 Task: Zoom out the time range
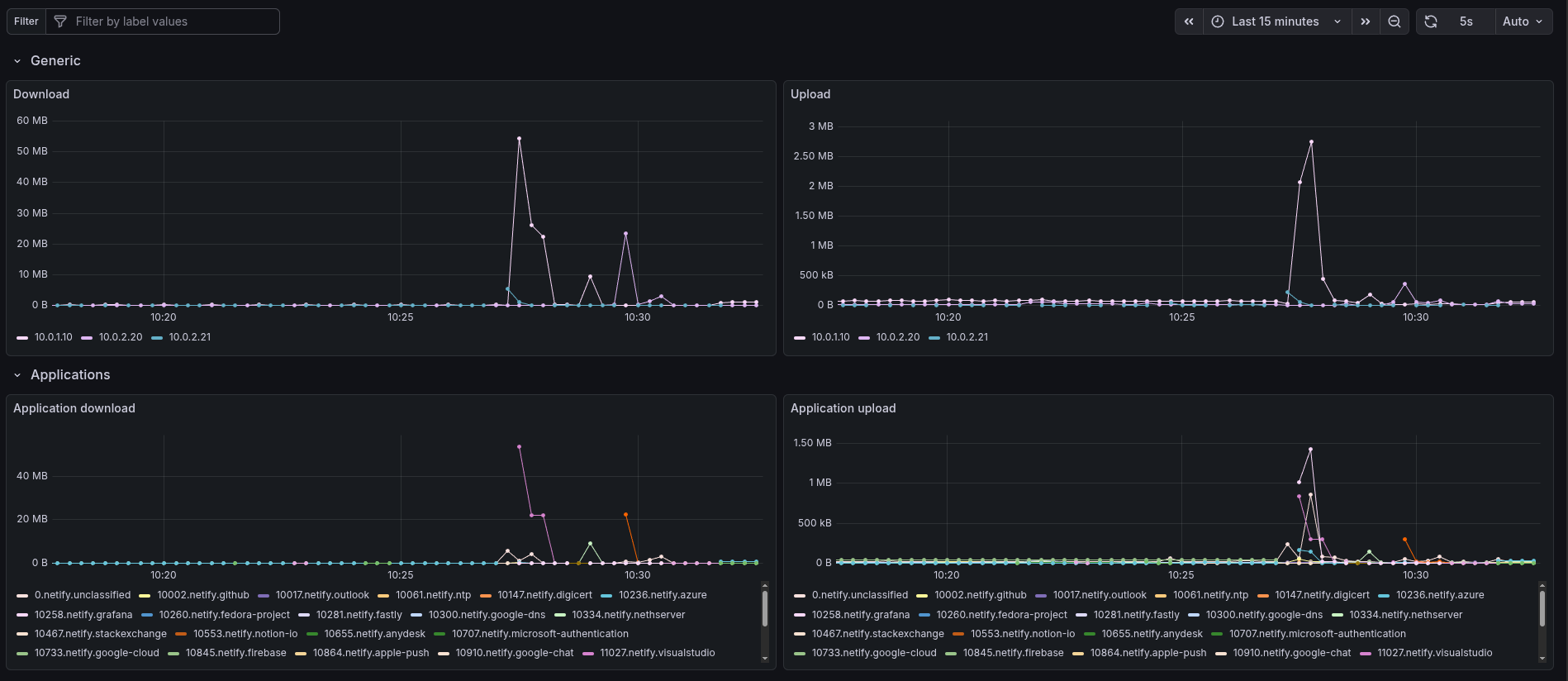(x=1395, y=21)
